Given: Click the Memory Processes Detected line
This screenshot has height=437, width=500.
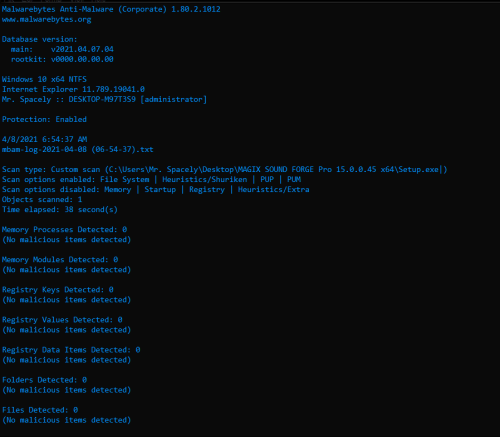Looking at the screenshot, I should pyautogui.click(x=64, y=229).
